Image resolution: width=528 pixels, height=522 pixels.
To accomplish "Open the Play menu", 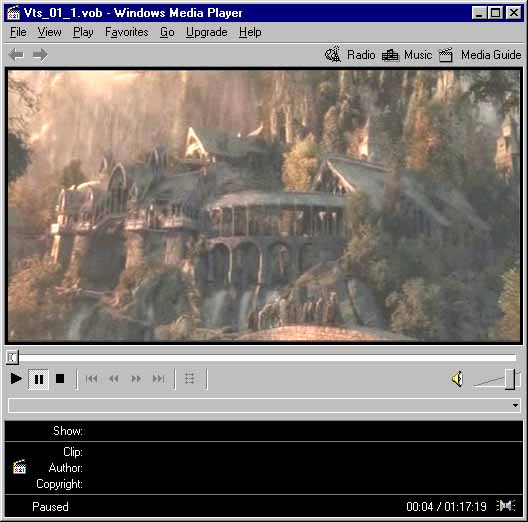I will pos(83,32).
